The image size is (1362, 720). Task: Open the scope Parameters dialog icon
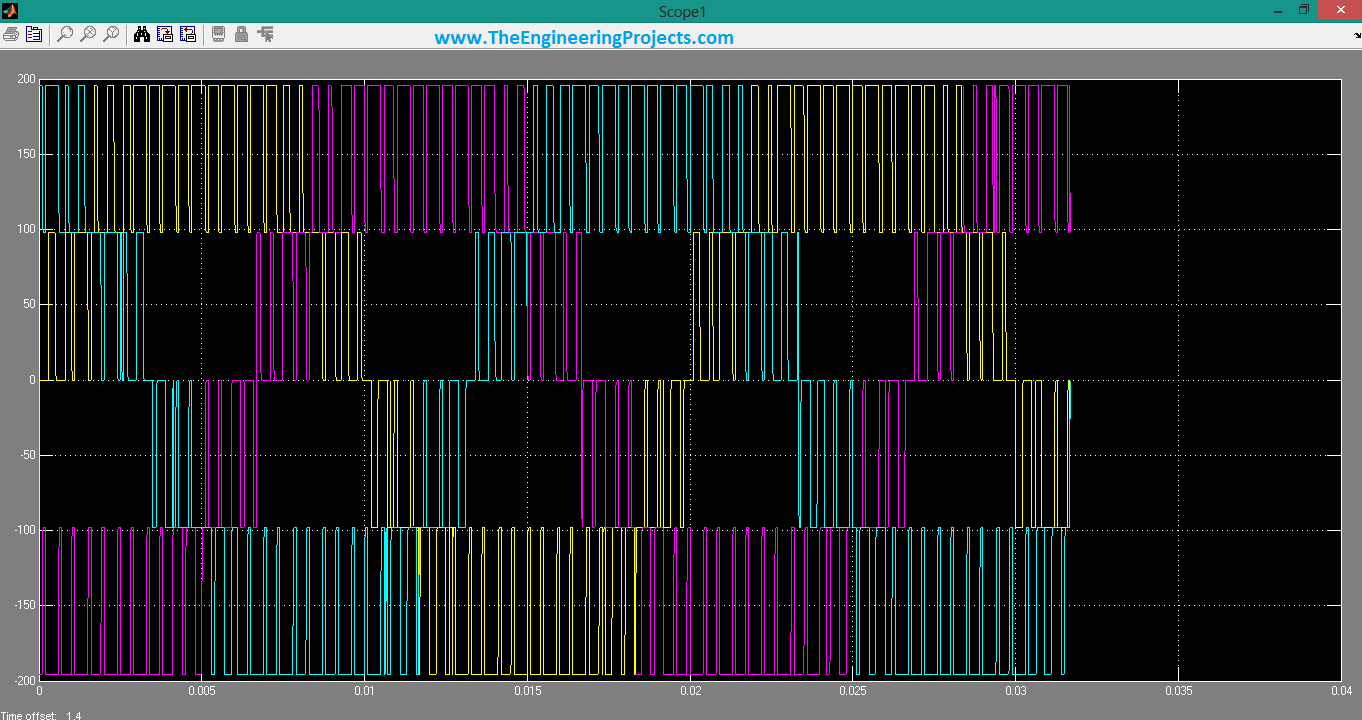coord(34,34)
